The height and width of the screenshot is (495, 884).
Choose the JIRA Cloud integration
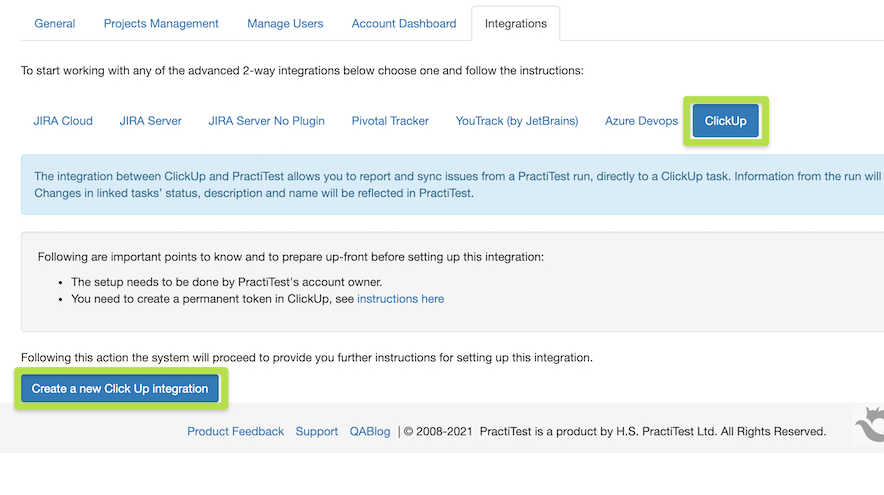click(63, 121)
